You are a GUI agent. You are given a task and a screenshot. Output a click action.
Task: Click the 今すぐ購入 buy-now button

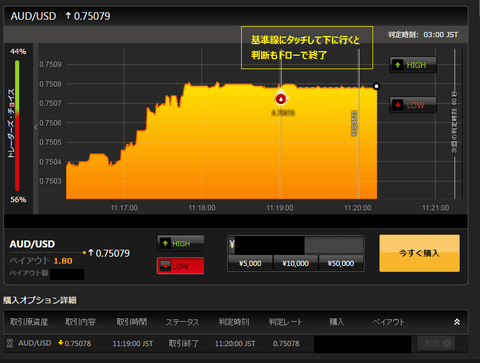(x=419, y=253)
